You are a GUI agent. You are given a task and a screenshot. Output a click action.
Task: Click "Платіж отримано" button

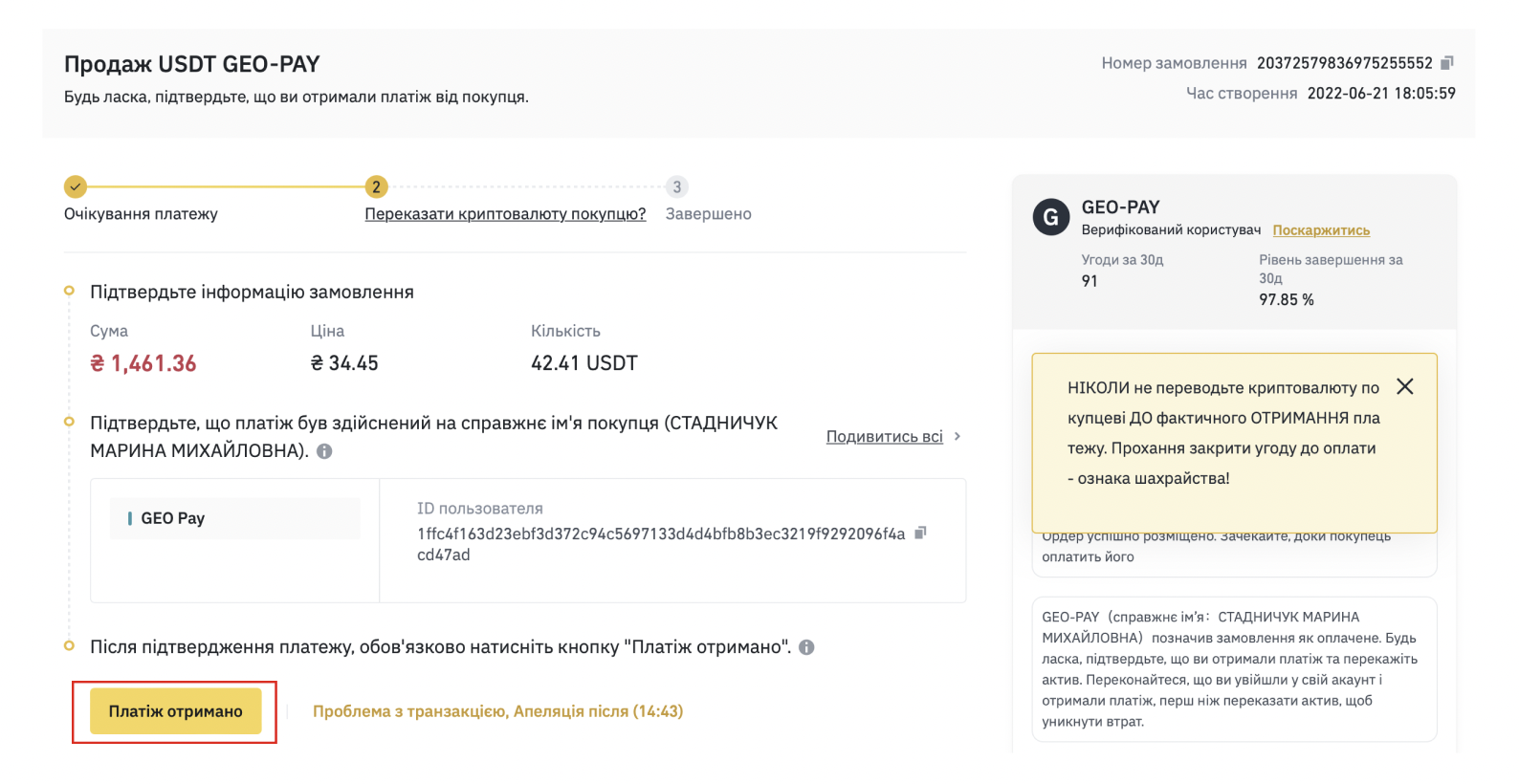[175, 711]
